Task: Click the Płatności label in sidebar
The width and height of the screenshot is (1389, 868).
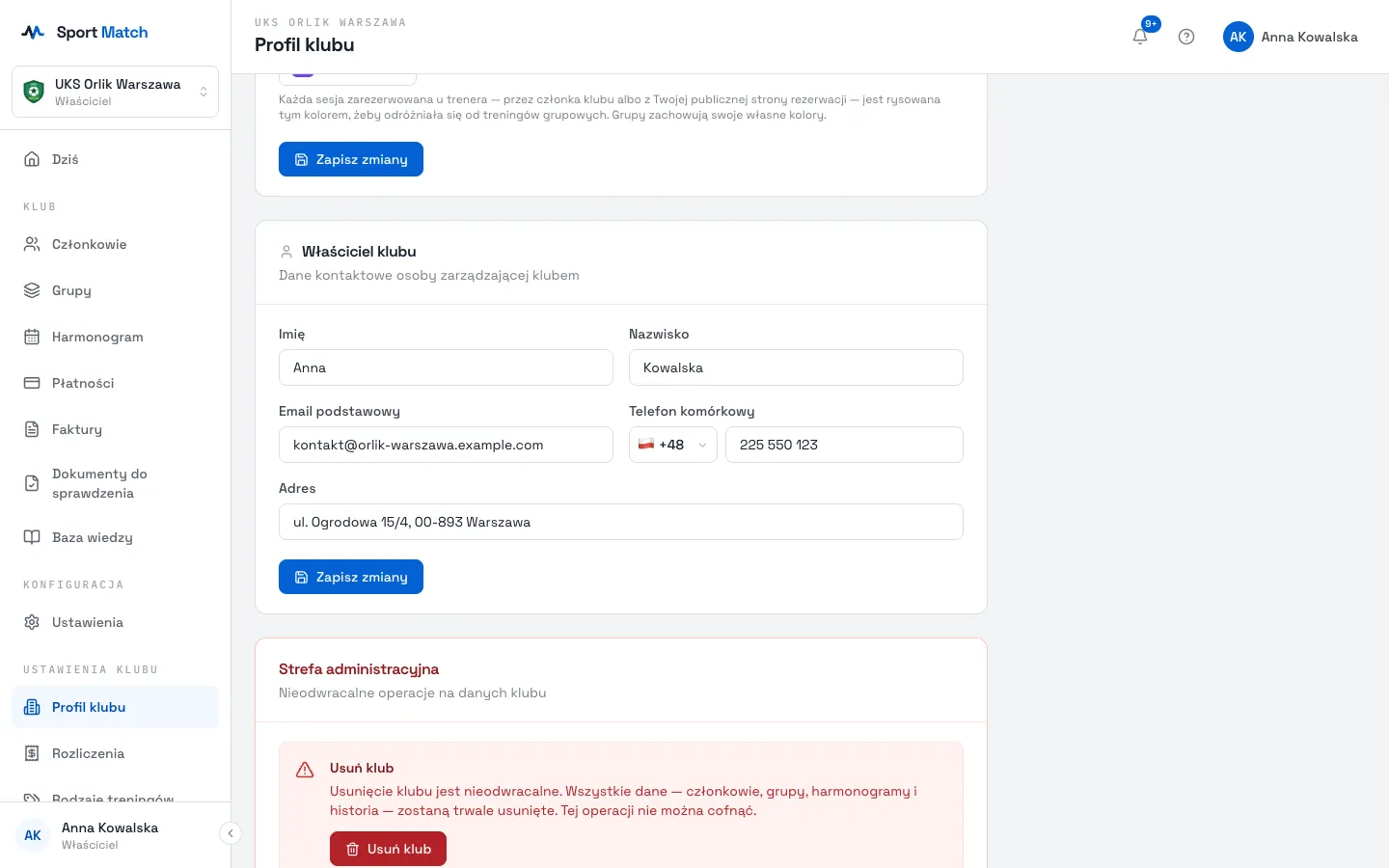Action: point(83,383)
